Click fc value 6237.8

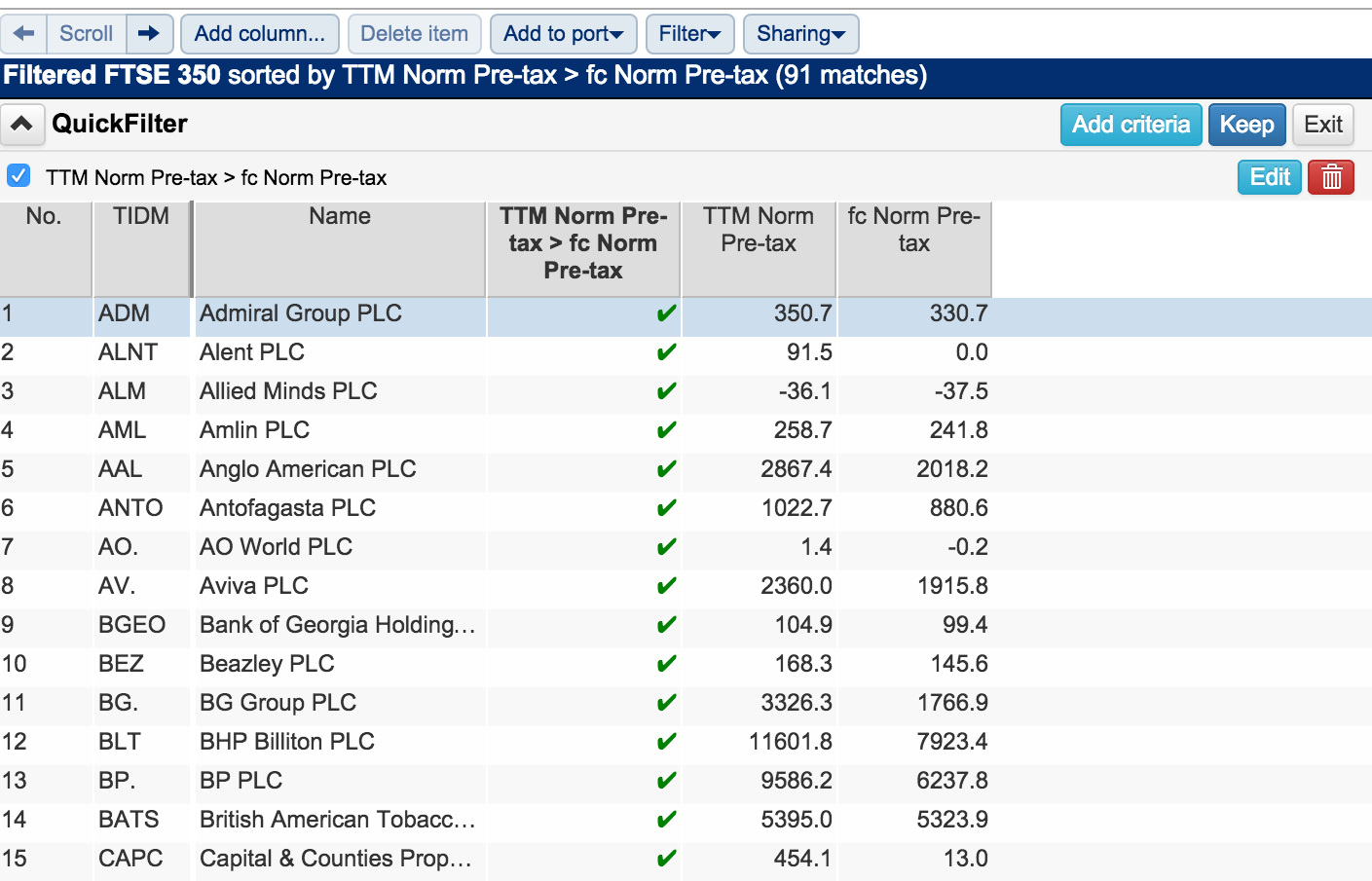pyautogui.click(x=952, y=781)
